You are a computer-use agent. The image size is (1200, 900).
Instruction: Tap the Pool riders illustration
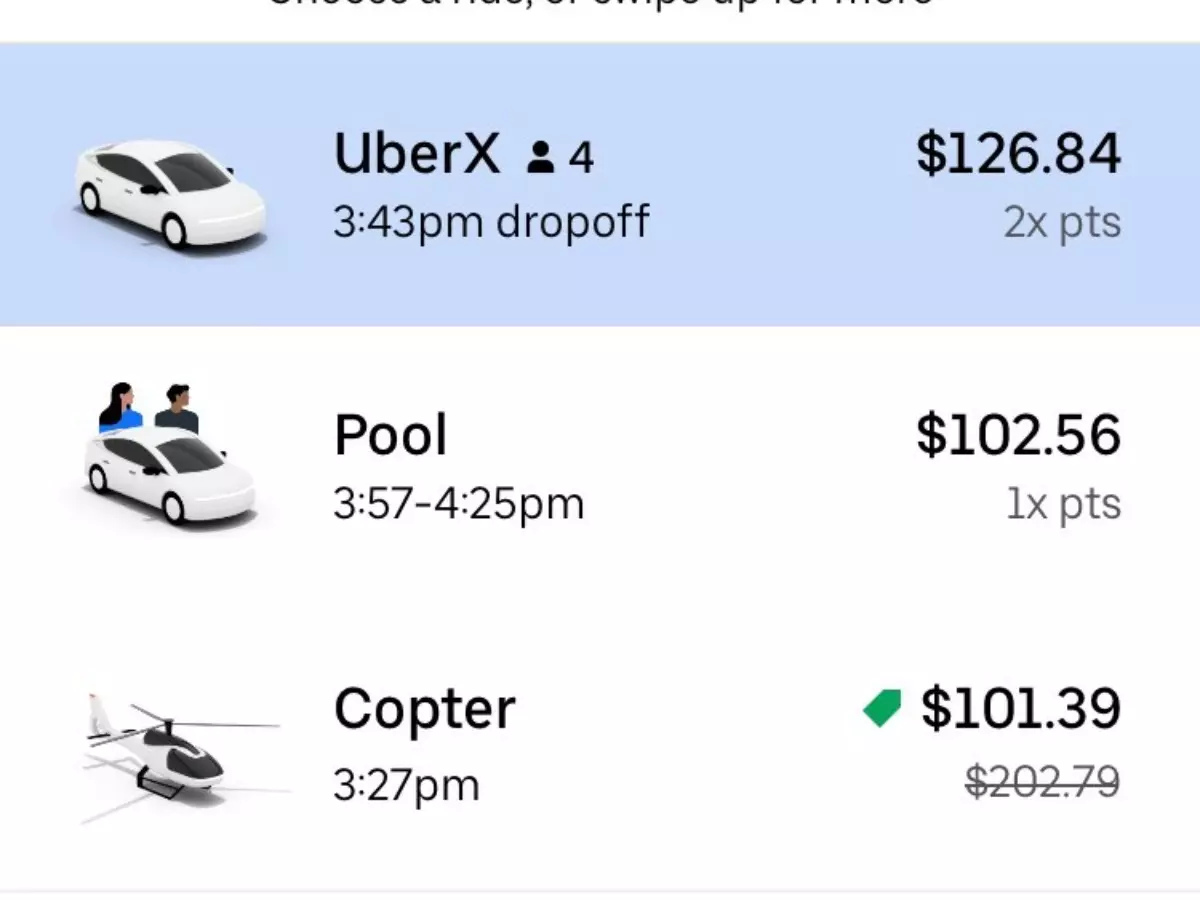point(149,407)
